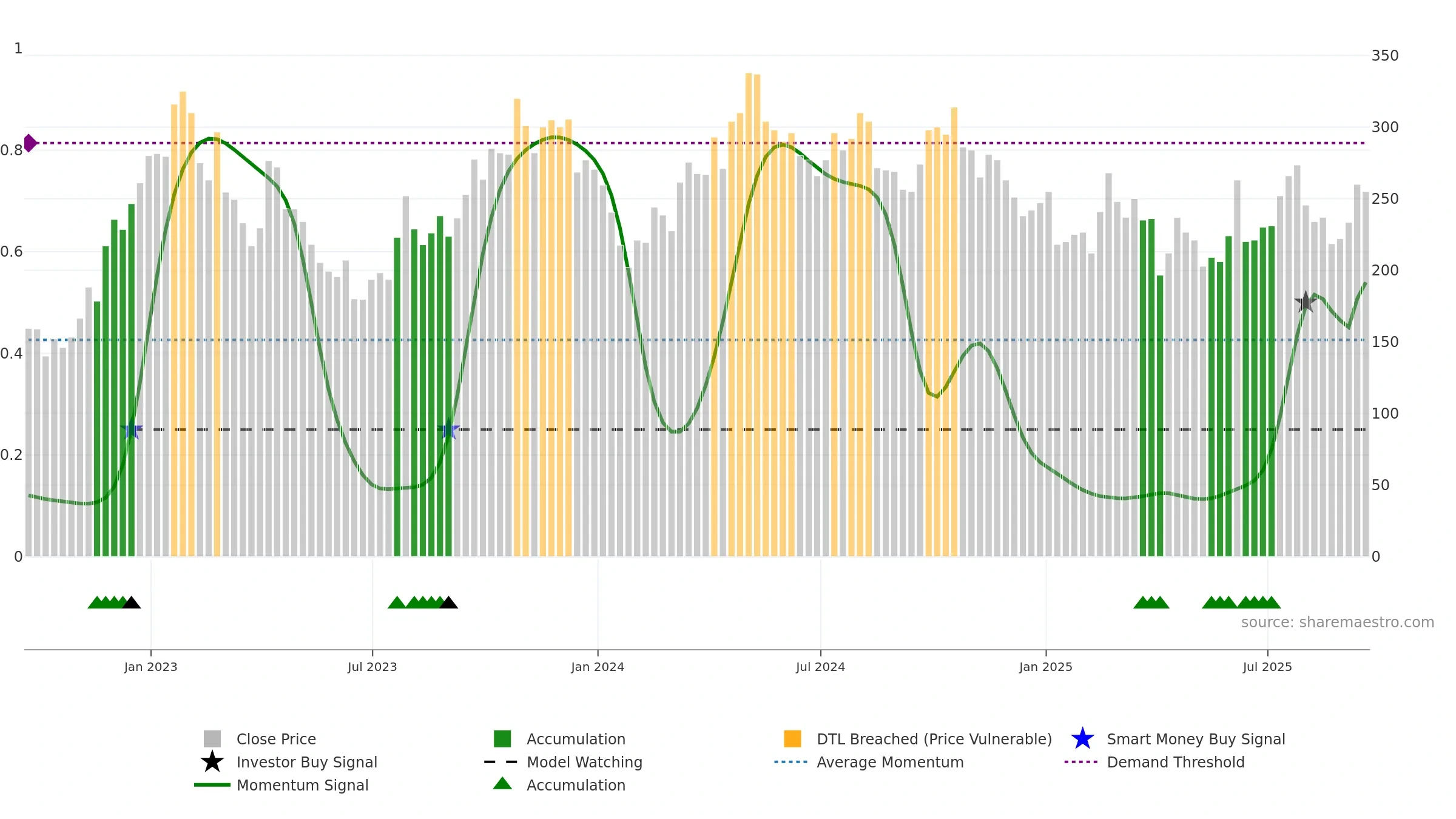Click the blue Smart Money Buy Signal star in legend
This screenshot has height=819, width=1456.
click(1082, 739)
